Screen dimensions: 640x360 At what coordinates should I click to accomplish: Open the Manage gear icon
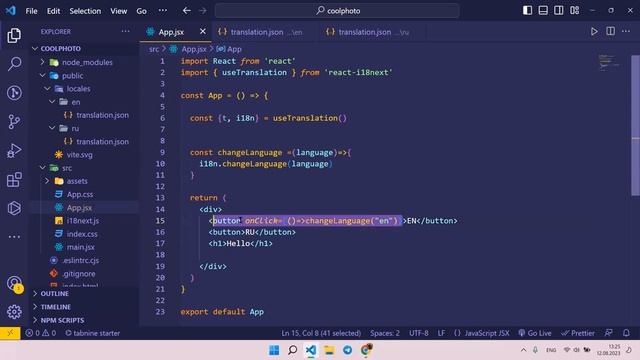14,312
